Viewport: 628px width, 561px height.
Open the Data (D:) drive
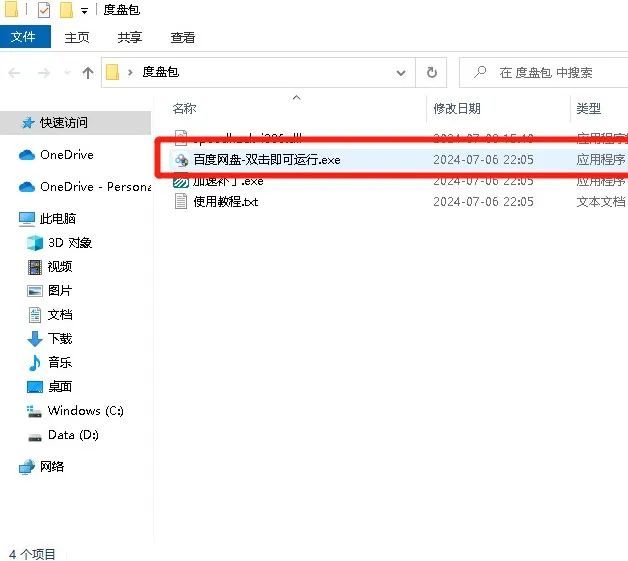73,435
